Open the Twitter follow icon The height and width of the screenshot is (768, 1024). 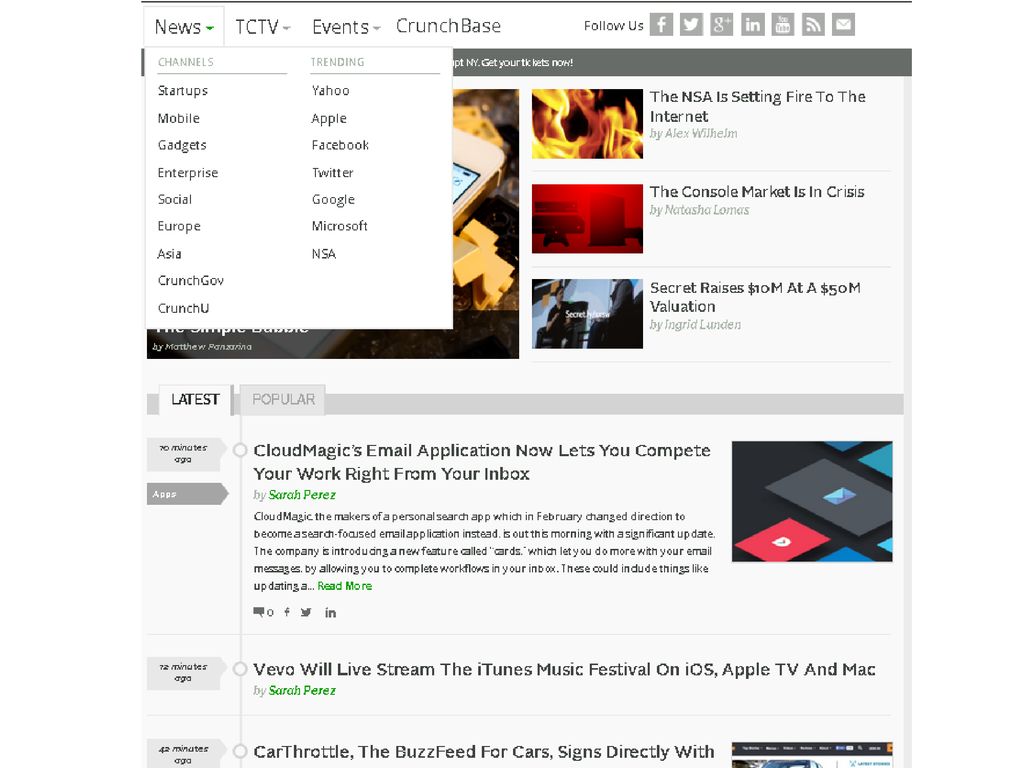(691, 25)
